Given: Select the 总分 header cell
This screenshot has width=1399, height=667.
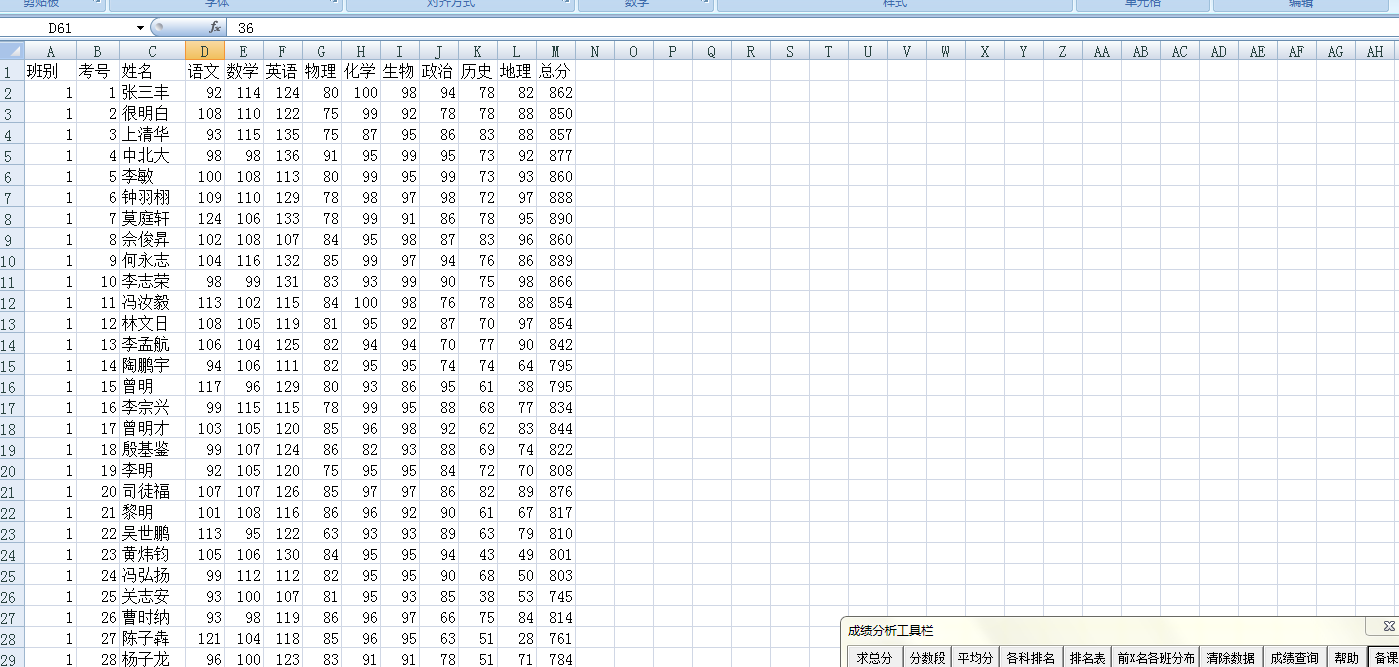Looking at the screenshot, I should point(555,71).
